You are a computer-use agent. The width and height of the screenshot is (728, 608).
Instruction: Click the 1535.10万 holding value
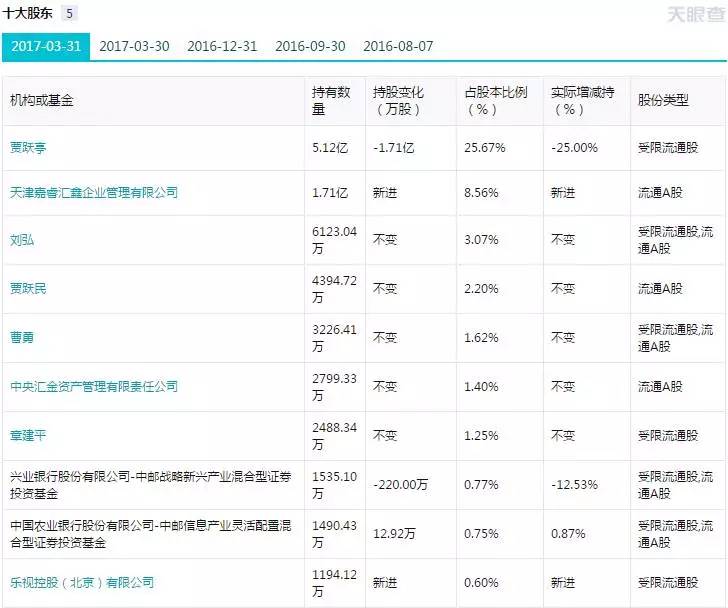(x=334, y=485)
